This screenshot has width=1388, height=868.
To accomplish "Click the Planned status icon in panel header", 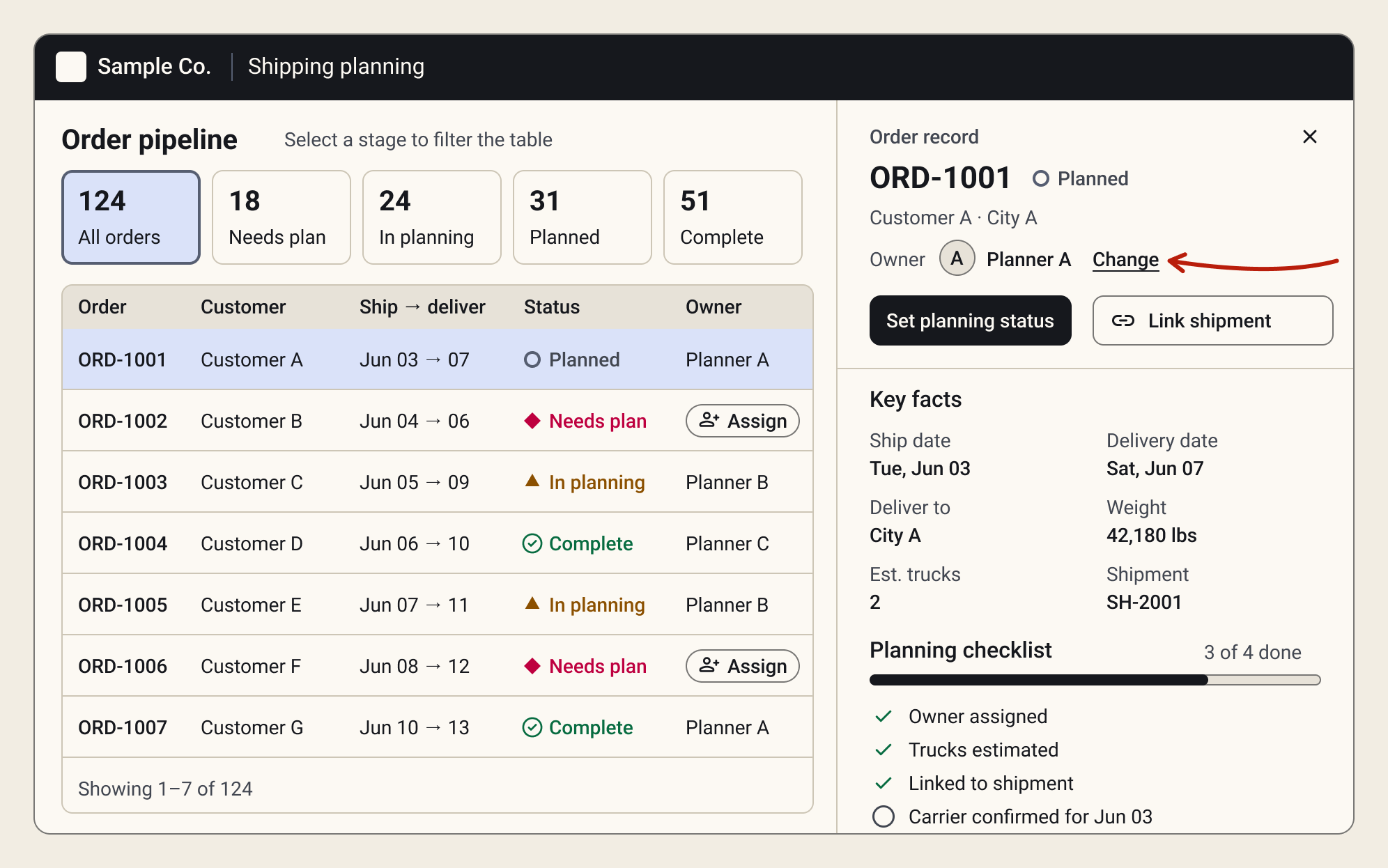I will point(1041,179).
